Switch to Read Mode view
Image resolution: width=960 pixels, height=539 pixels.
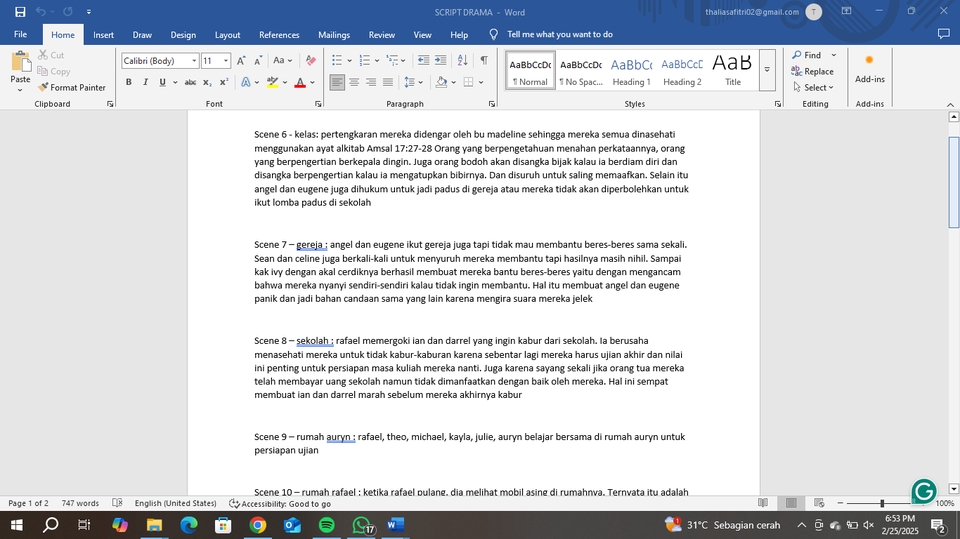point(763,503)
